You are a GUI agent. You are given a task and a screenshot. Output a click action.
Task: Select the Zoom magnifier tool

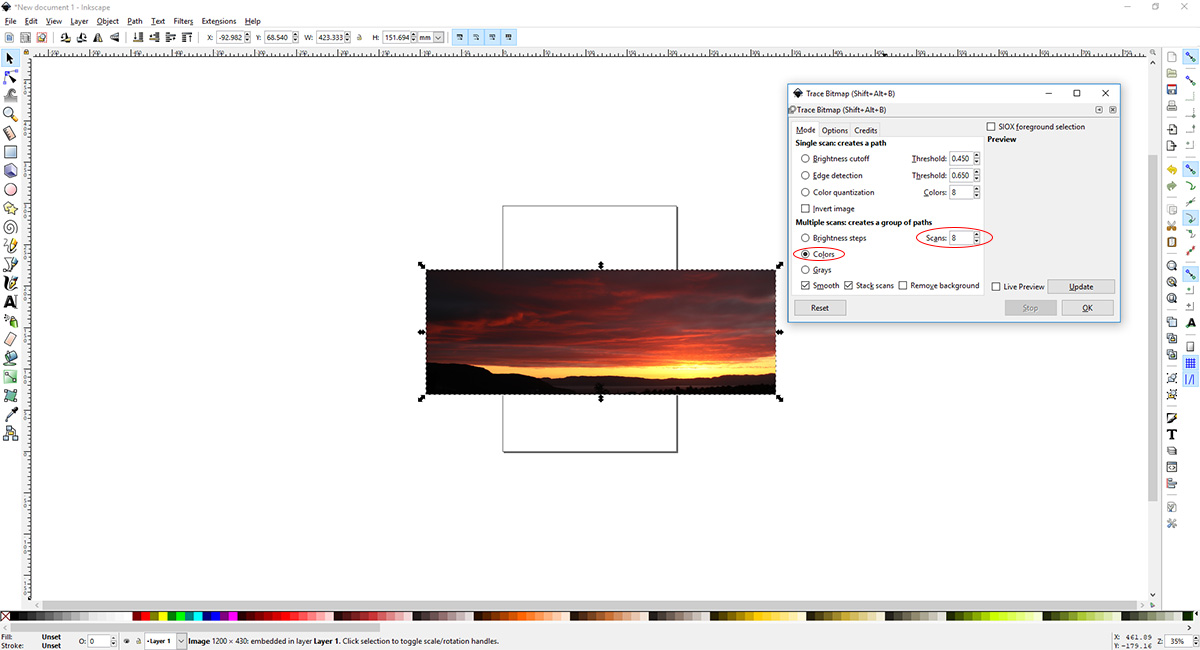pyautogui.click(x=10, y=115)
